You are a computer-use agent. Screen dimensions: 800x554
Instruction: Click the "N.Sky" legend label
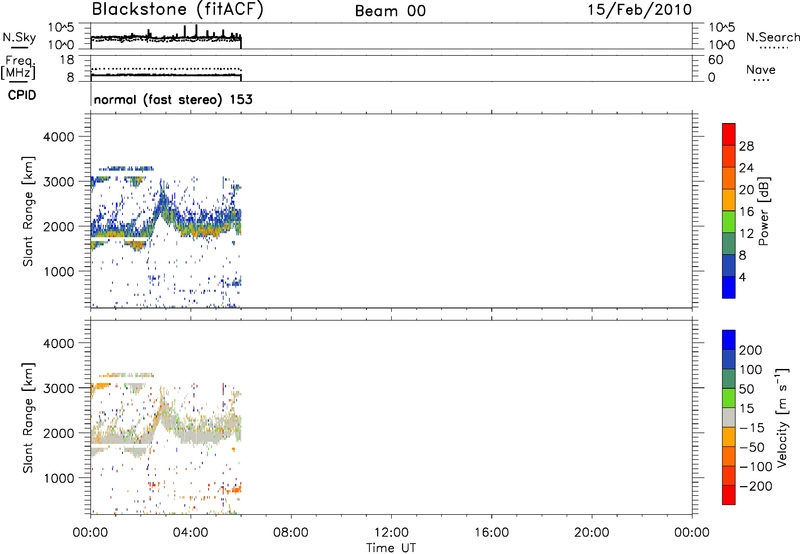19,37
